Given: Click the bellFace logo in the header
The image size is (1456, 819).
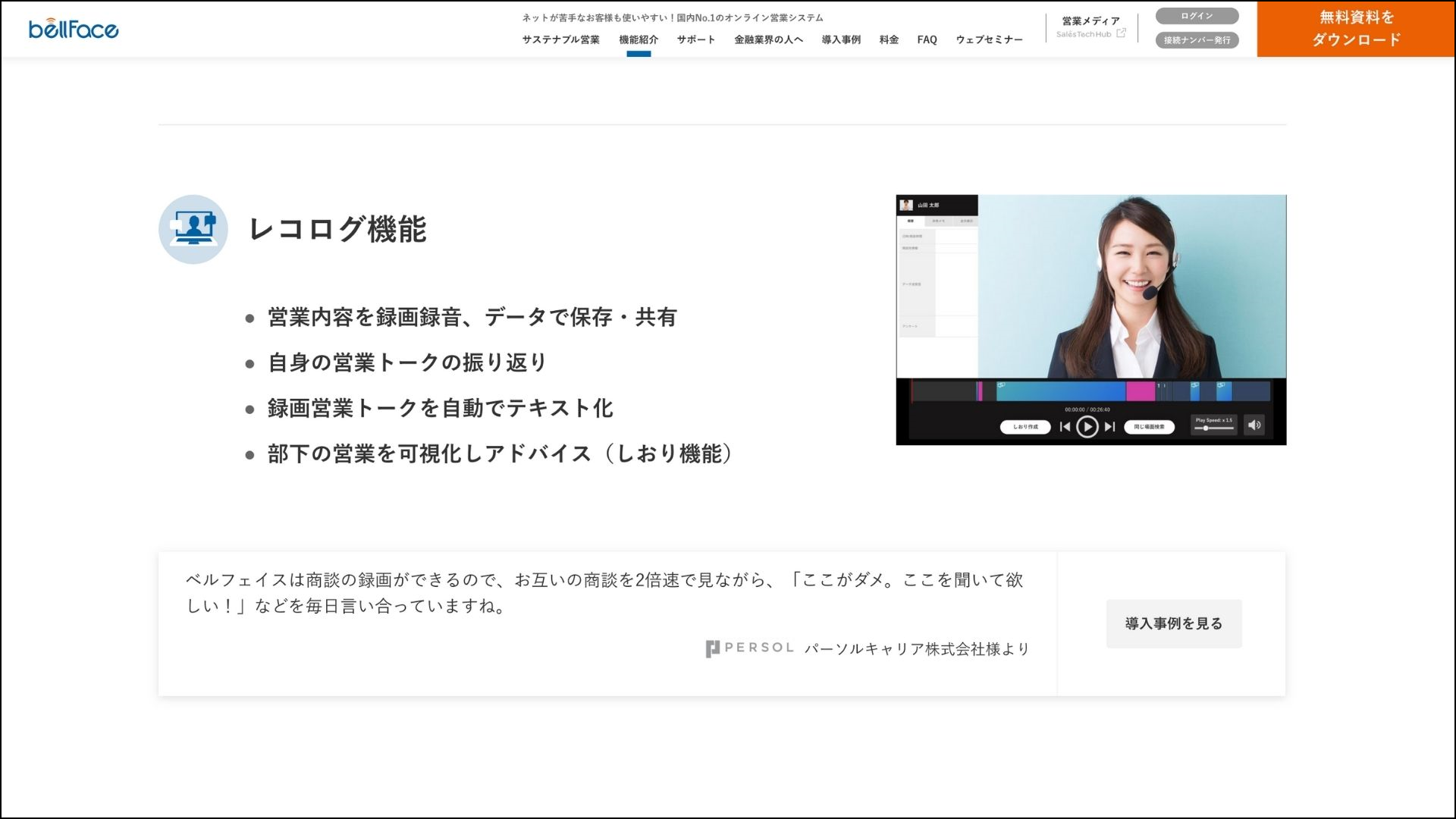Looking at the screenshot, I should click(x=74, y=29).
